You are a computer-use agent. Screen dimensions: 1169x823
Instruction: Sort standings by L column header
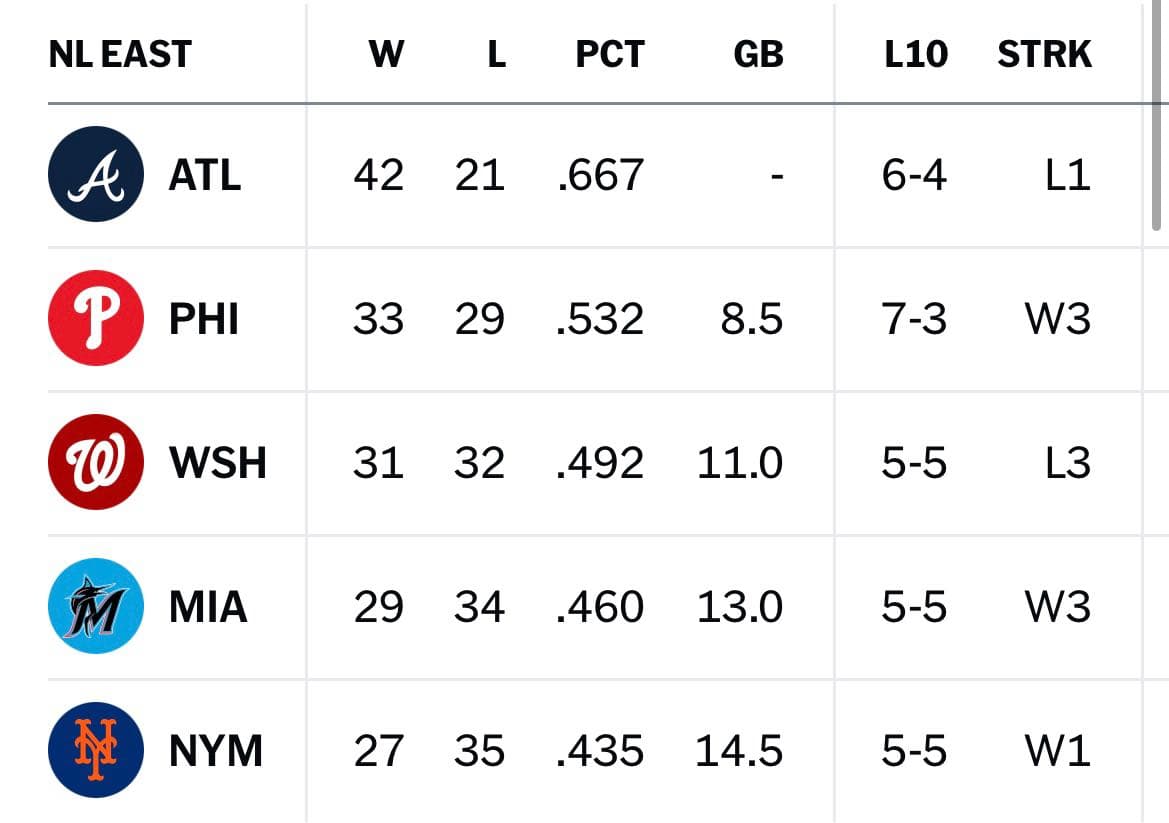click(497, 54)
